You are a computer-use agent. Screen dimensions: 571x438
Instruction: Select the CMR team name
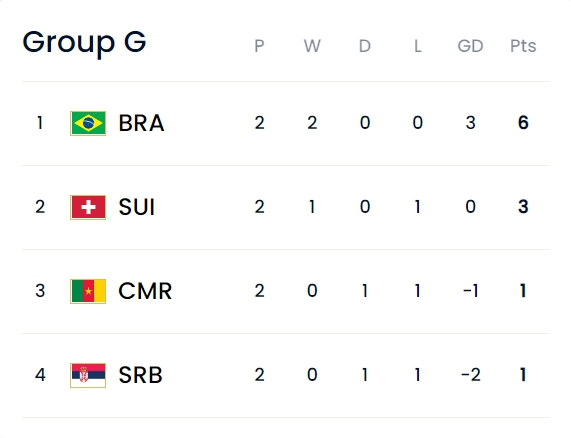(x=145, y=291)
